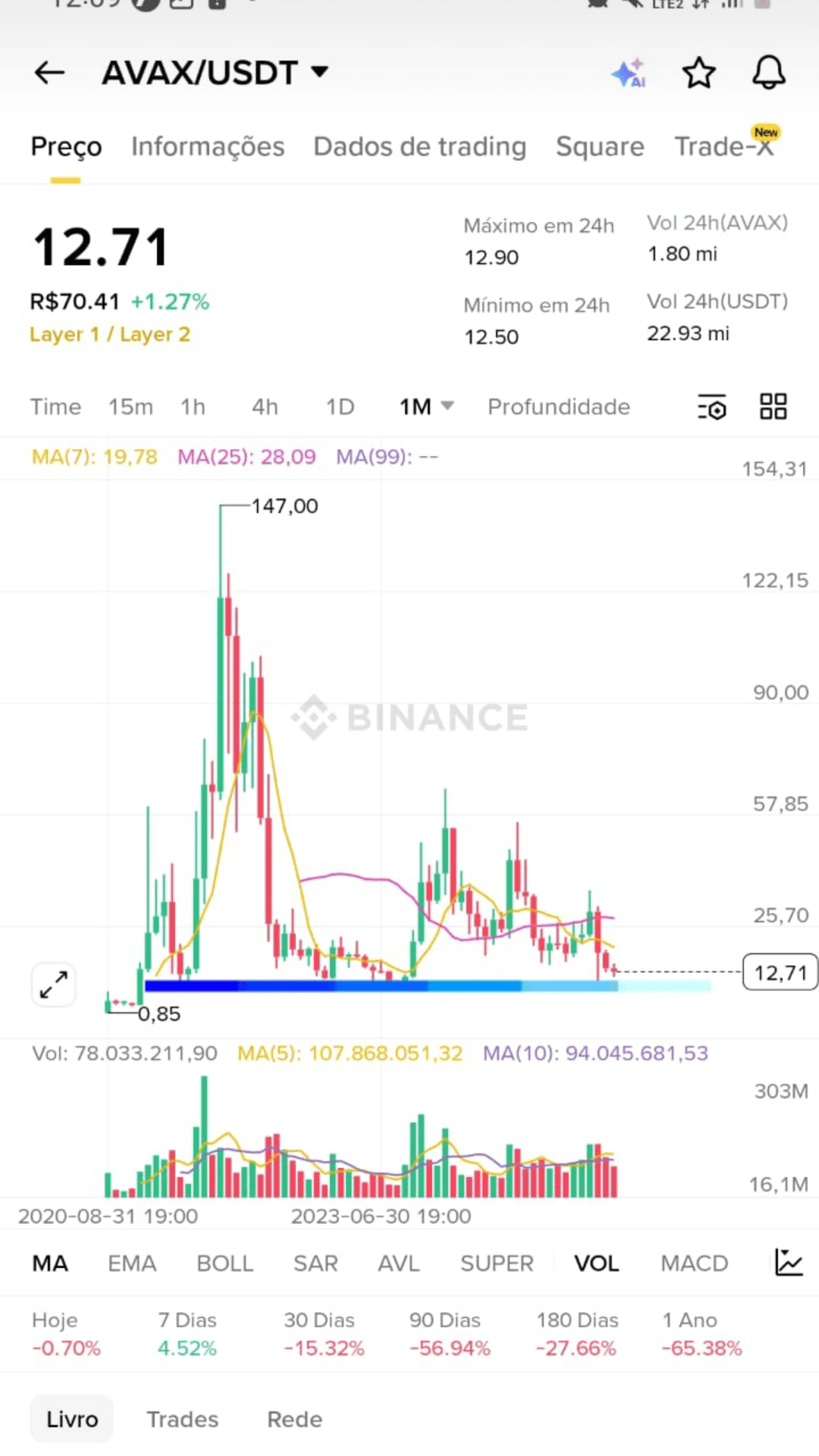The image size is (819, 1456).
Task: Go back with the left arrow
Action: [50, 73]
